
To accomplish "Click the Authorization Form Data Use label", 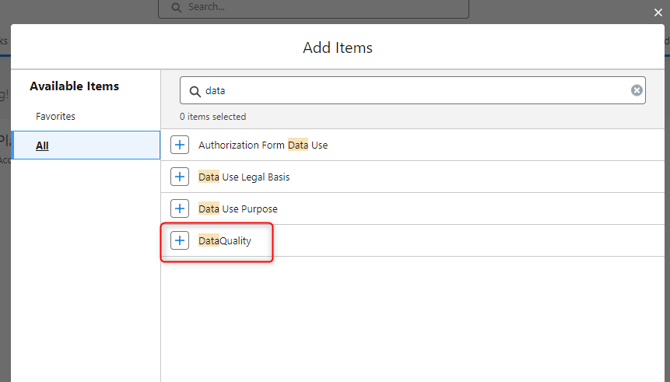I will tap(263, 145).
